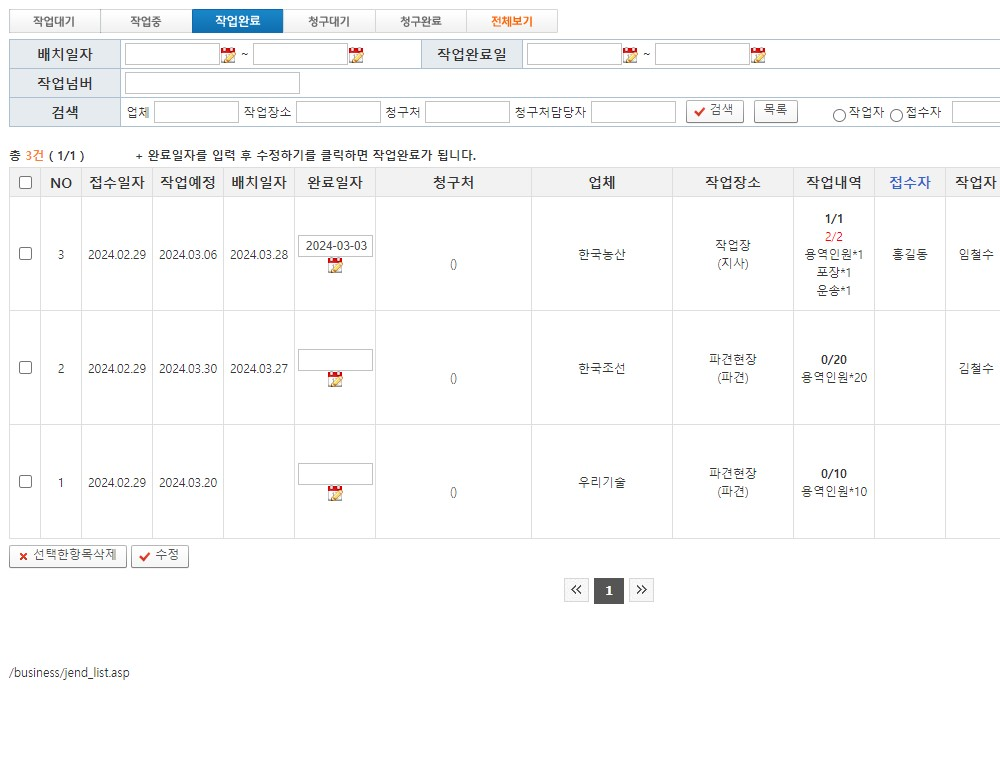Open calendar for 배치일자 start date
This screenshot has height=762, width=1000.
coord(228,55)
